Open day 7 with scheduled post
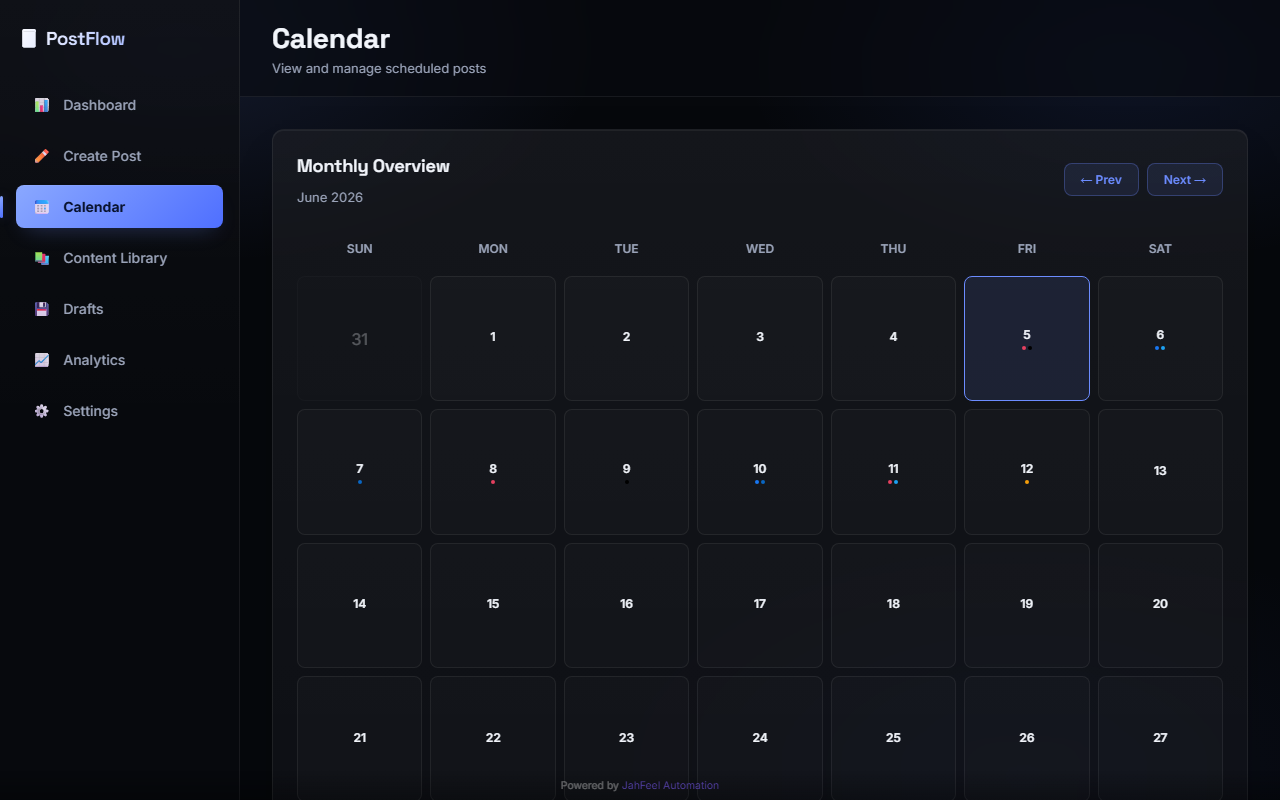This screenshot has height=800, width=1280. point(359,472)
